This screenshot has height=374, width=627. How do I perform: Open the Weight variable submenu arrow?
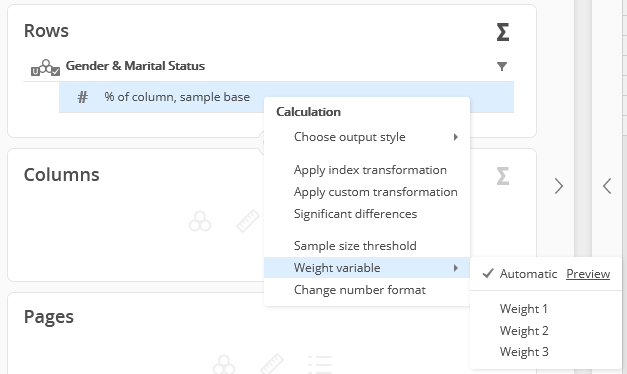(455, 268)
